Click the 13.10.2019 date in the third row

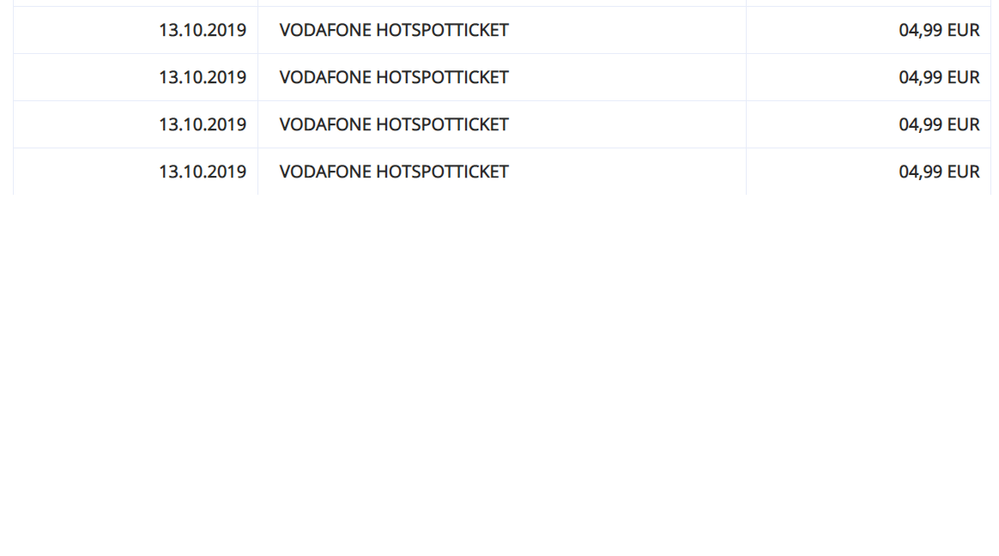202,124
